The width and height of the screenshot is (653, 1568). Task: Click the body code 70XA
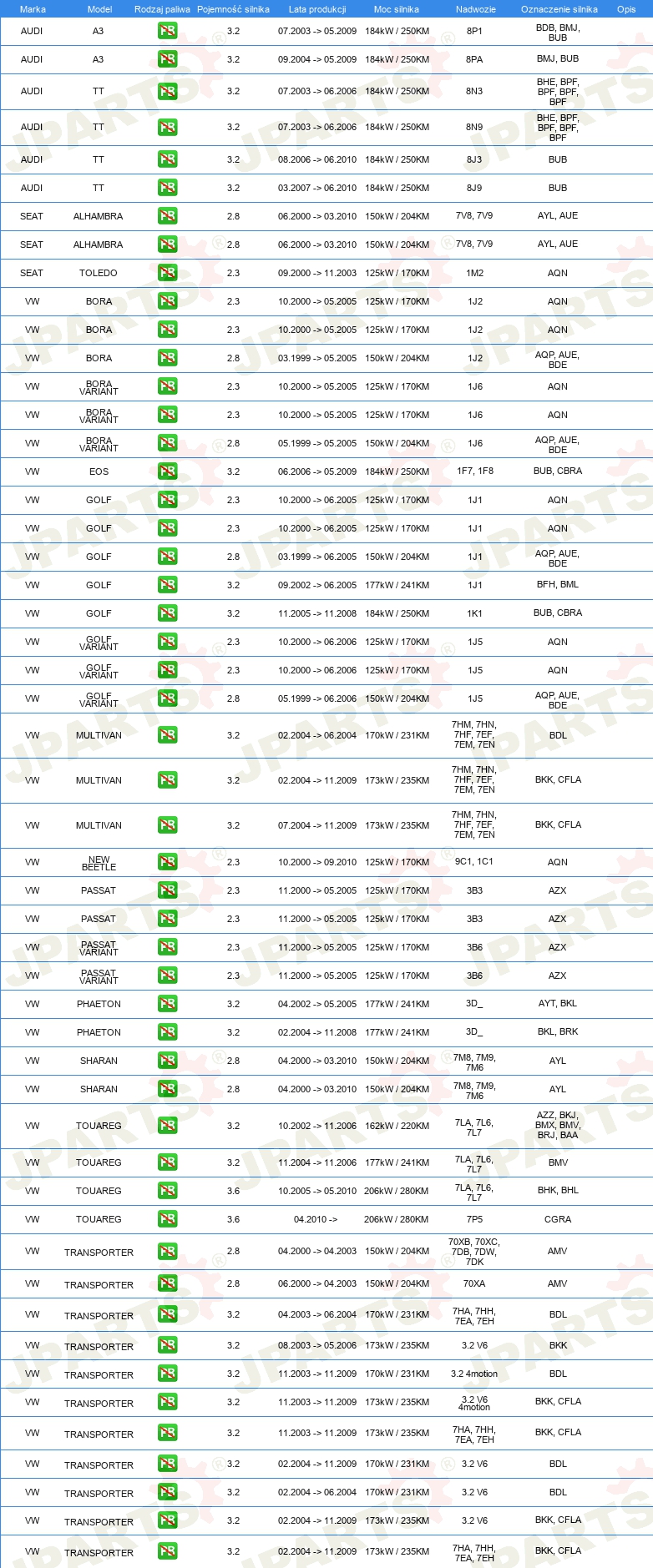(x=474, y=1283)
